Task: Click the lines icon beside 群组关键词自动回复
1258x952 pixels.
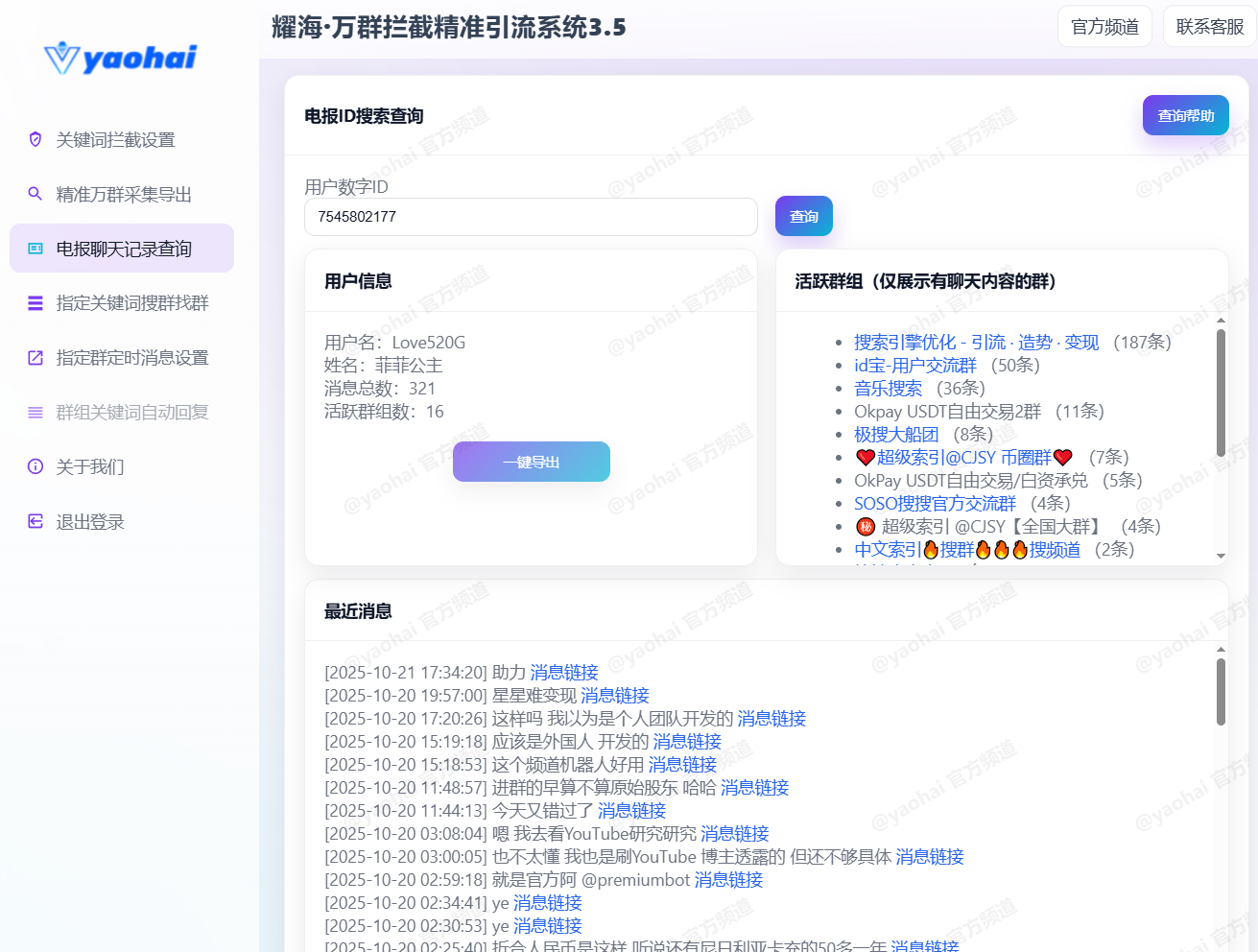Action: pos(36,413)
